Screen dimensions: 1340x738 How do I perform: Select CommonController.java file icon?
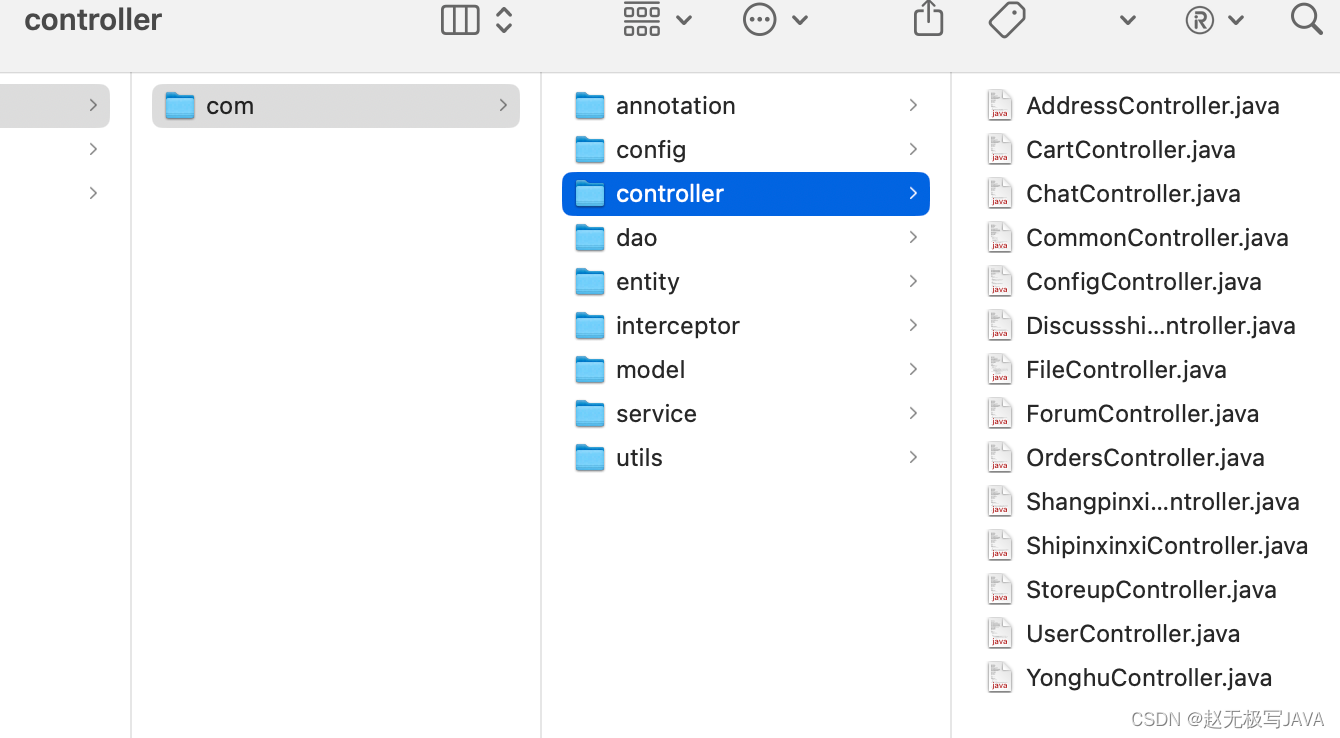point(1000,237)
